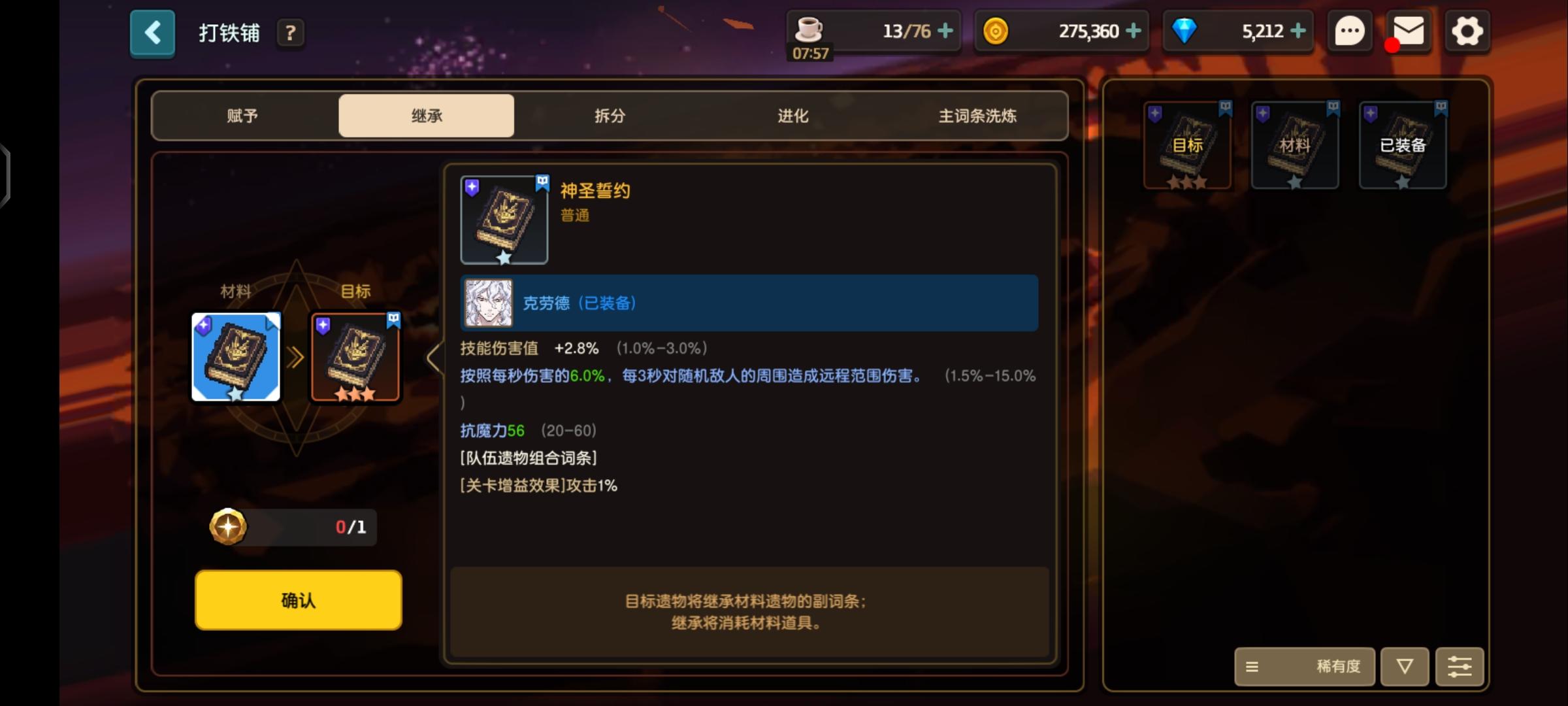Collapse the relic detail panel arrow
This screenshot has width=1568, height=706.
(434, 358)
